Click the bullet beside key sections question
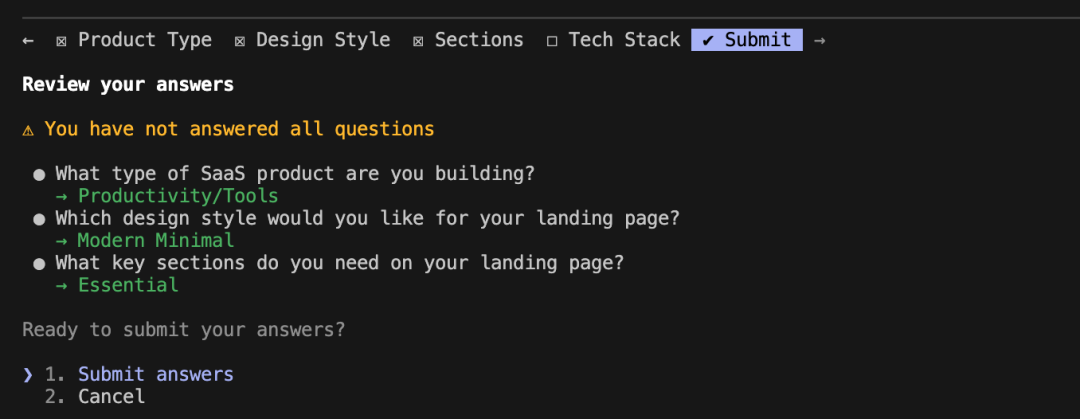Image resolution: width=1080 pixels, height=419 pixels. [39, 263]
